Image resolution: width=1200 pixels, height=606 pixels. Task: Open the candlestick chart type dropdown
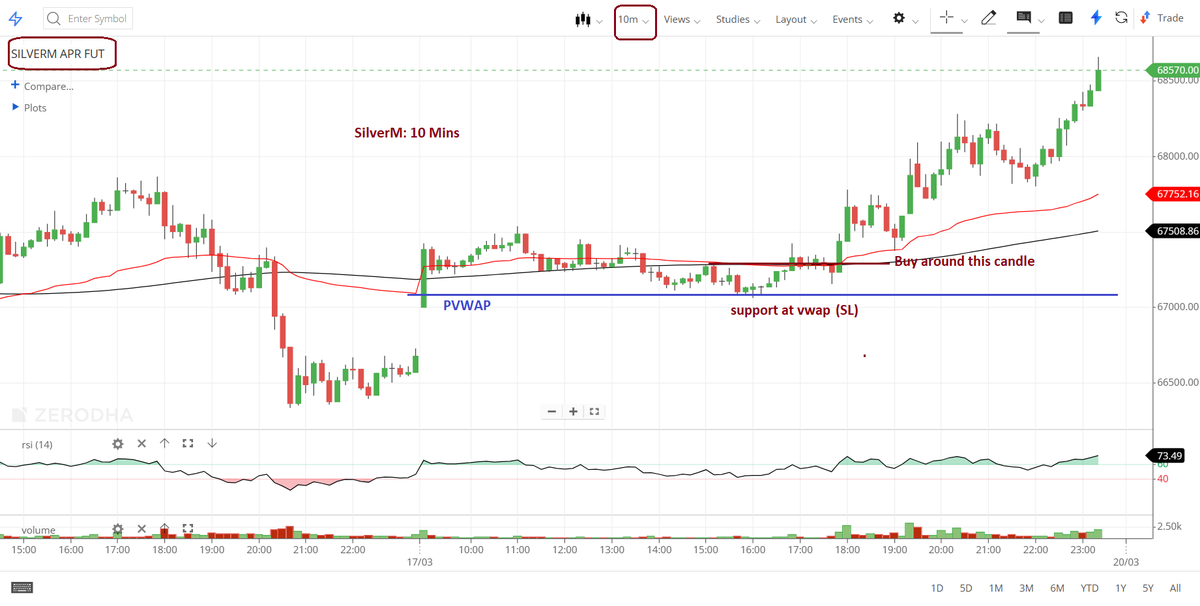[588, 19]
